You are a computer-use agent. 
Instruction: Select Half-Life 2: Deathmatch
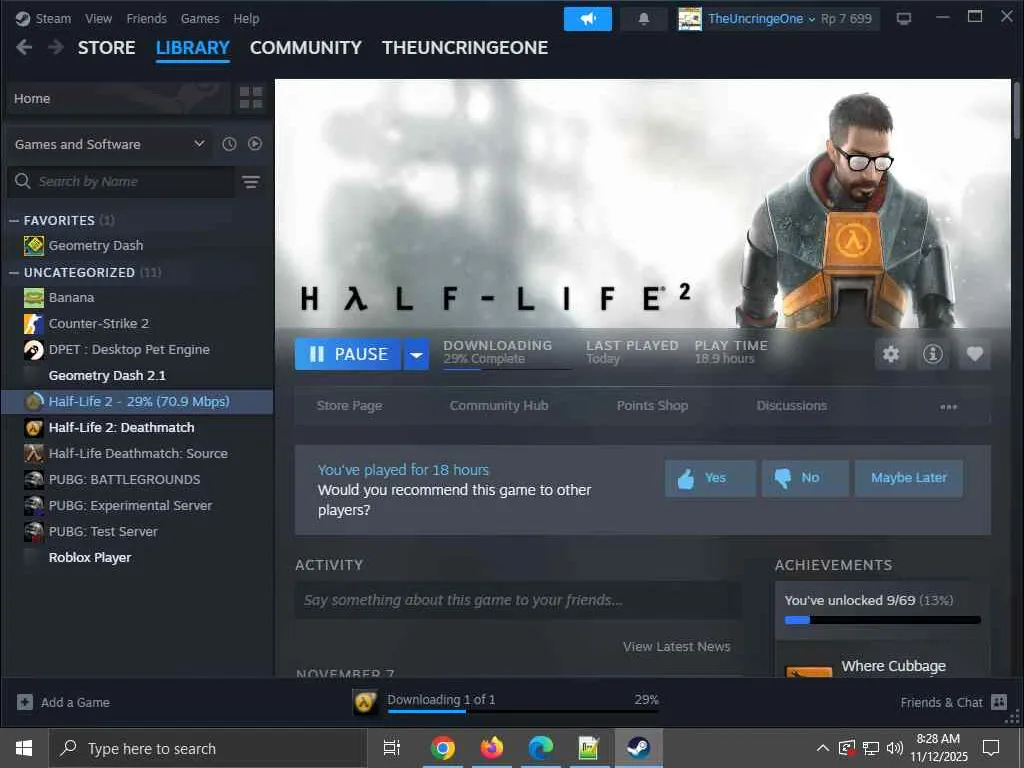point(137,428)
